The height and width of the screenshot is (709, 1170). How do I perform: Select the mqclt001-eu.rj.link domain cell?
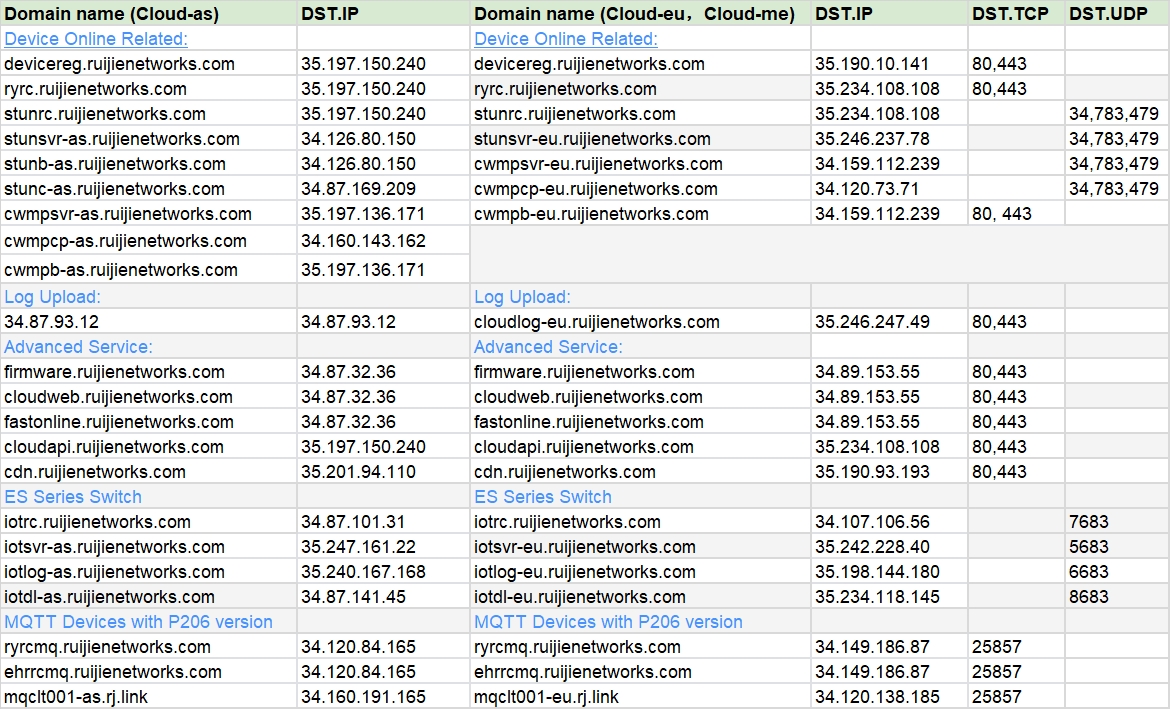(x=546, y=697)
